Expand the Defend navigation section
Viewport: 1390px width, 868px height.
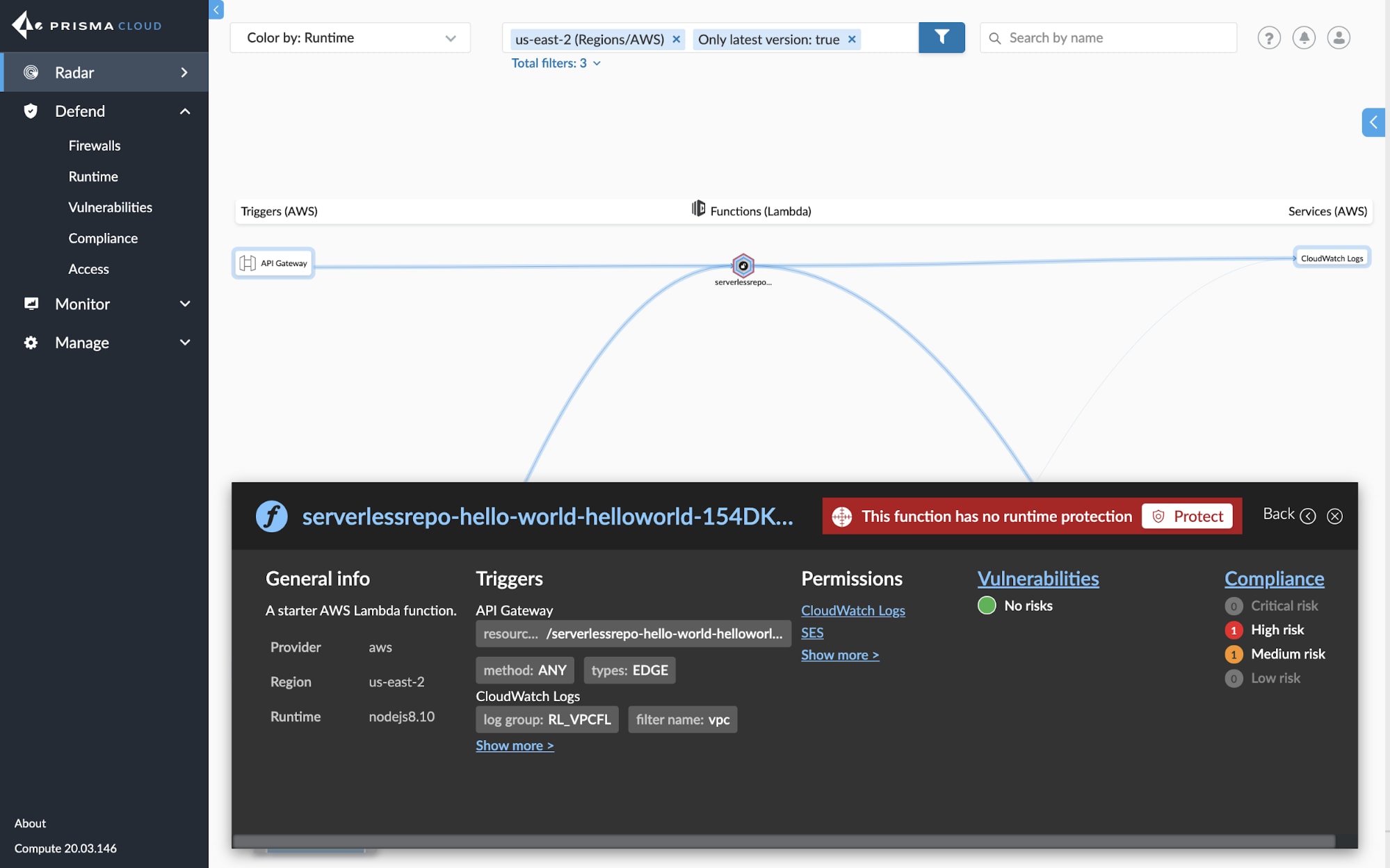click(185, 111)
